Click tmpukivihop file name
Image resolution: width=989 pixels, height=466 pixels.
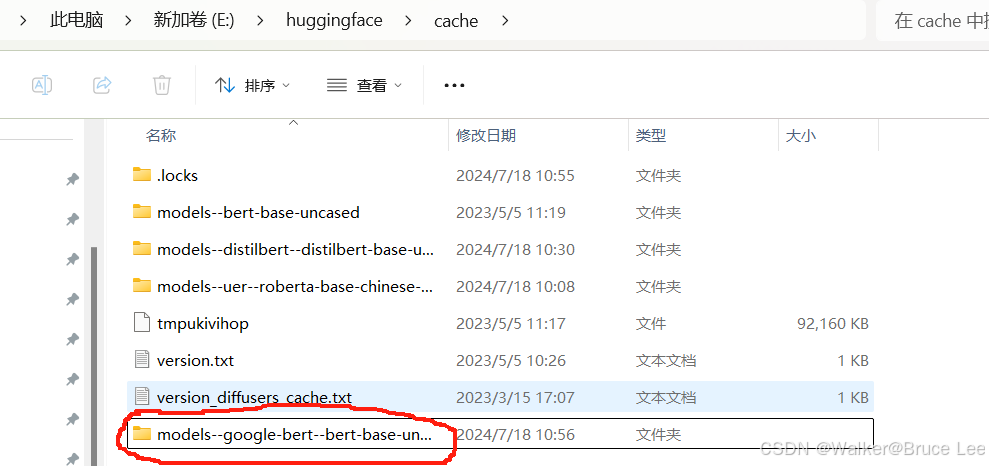point(203,324)
